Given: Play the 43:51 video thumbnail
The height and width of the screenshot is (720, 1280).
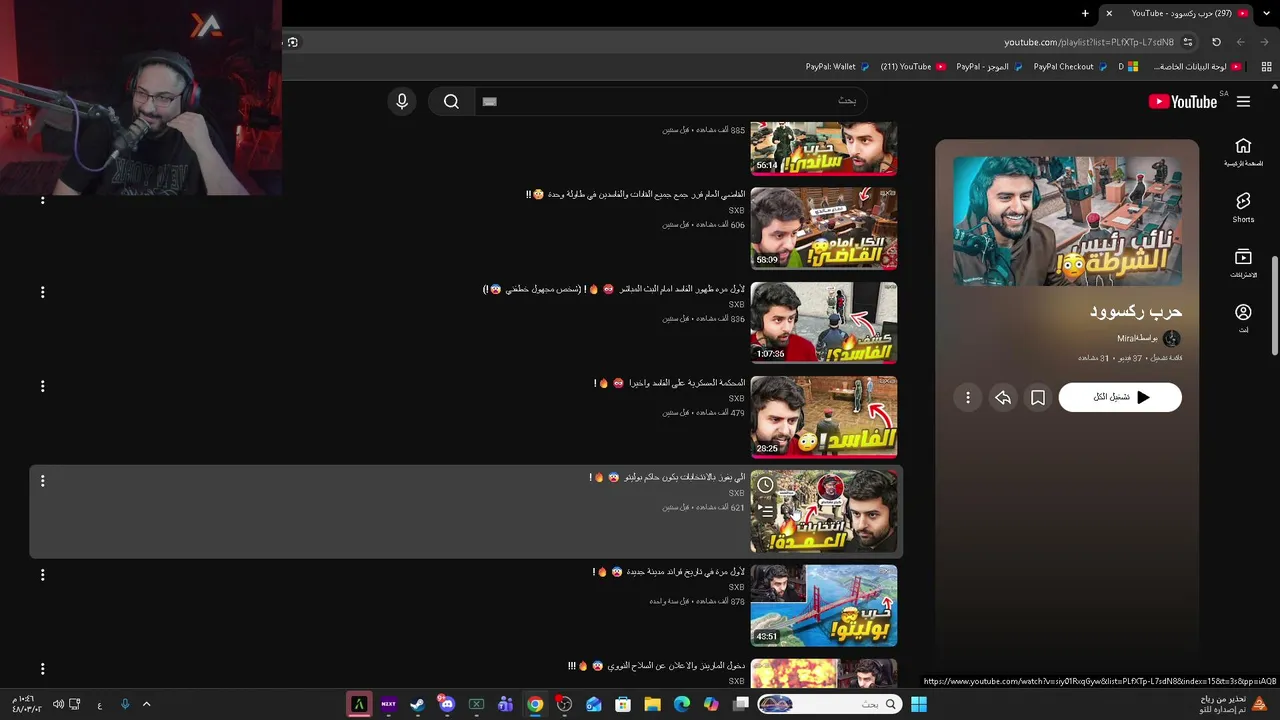Looking at the screenshot, I should tap(824, 605).
